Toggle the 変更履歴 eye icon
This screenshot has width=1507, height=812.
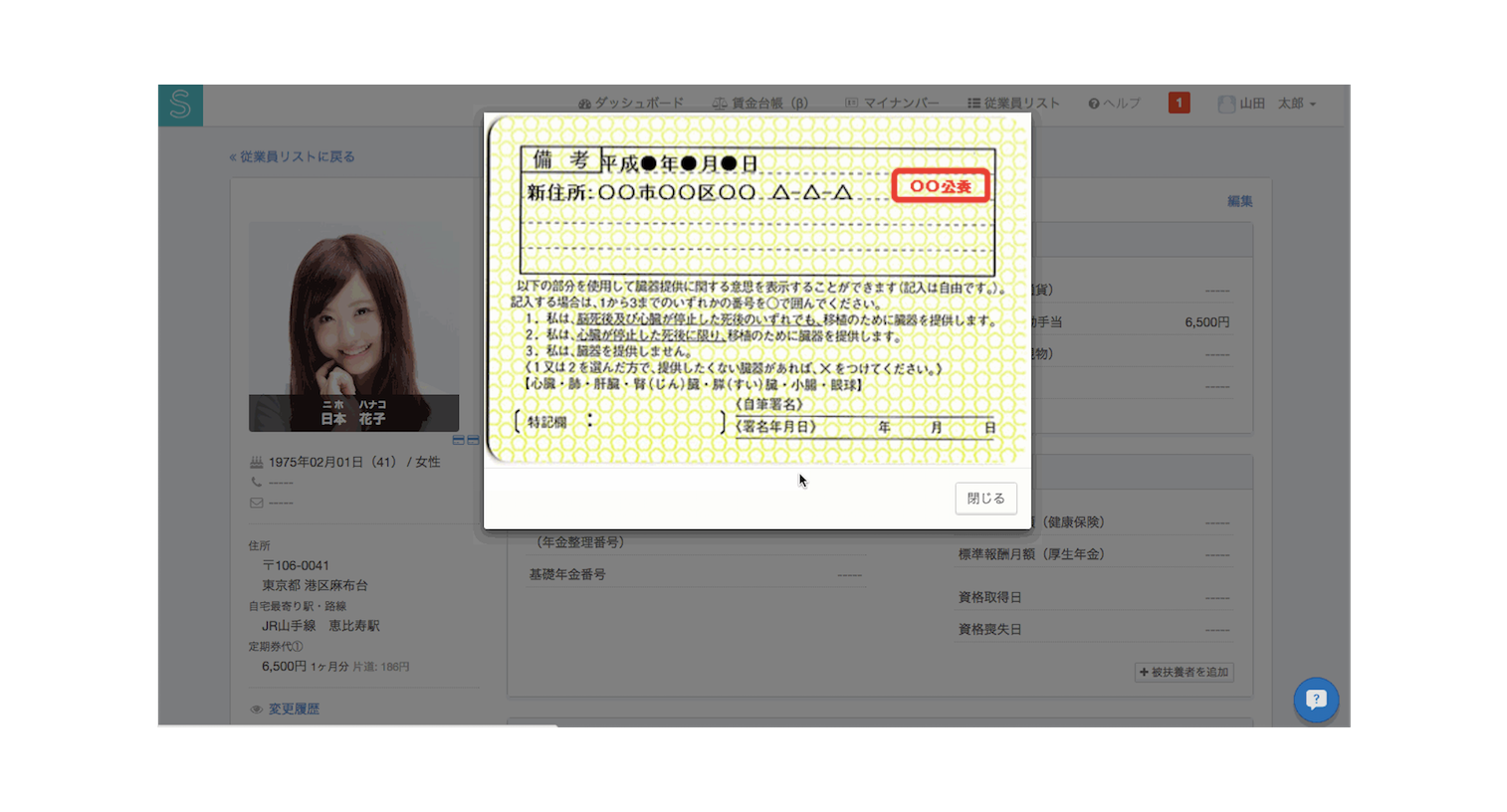click(259, 709)
